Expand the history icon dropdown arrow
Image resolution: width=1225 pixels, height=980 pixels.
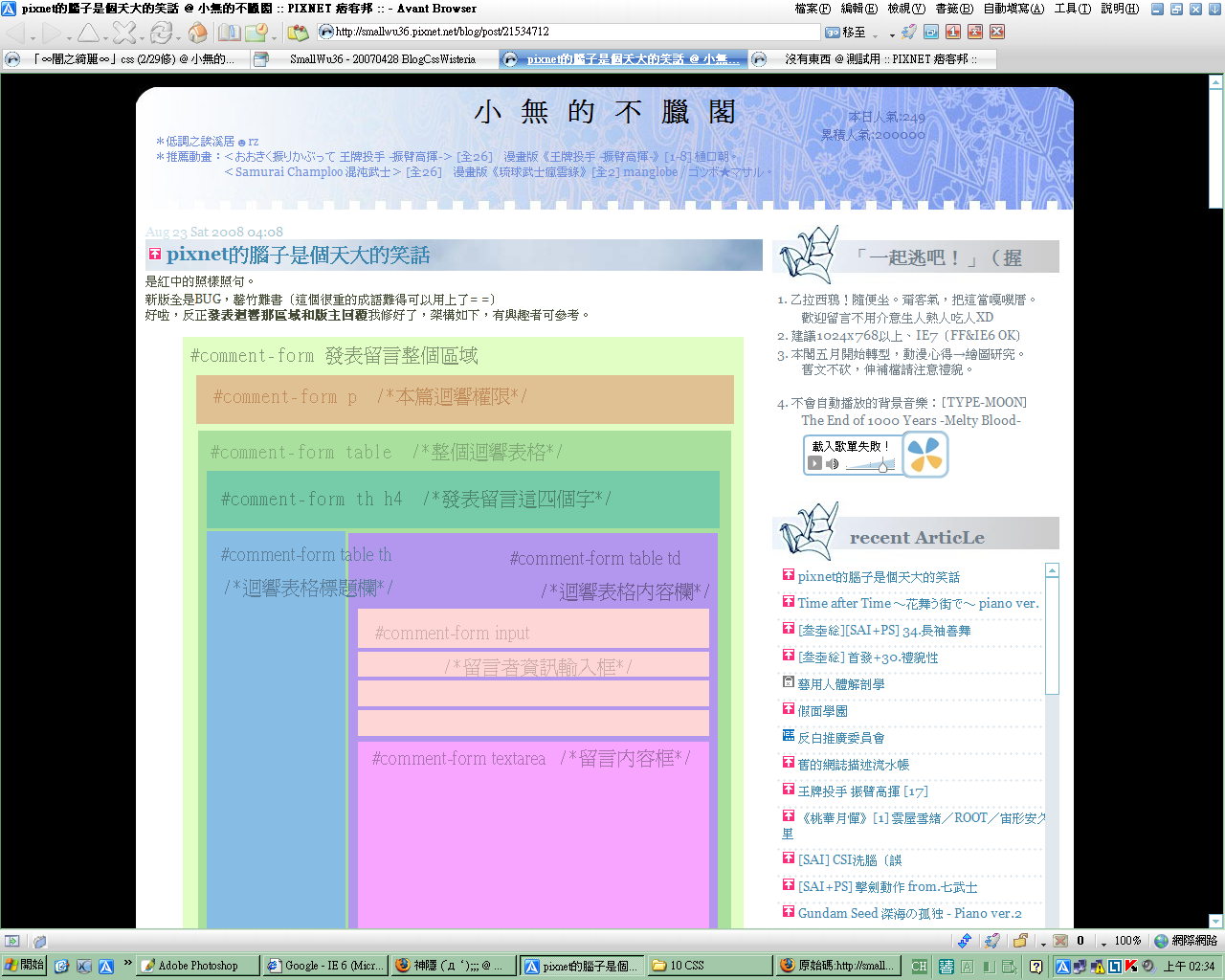273,37
